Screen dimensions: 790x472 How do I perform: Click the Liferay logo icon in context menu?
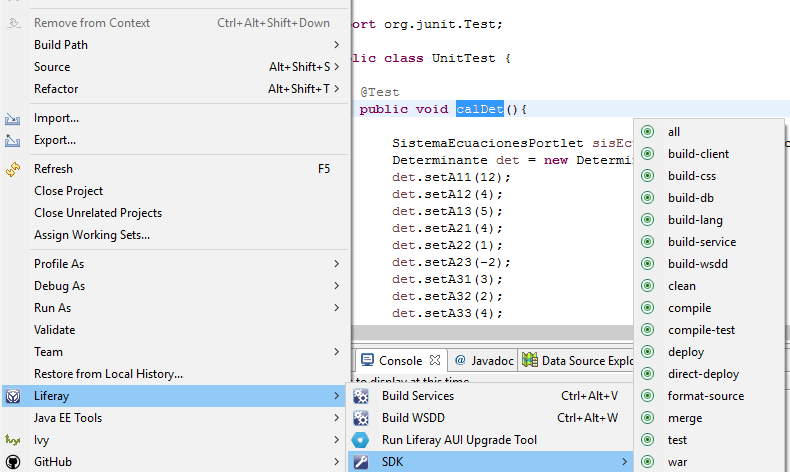click(x=13, y=396)
